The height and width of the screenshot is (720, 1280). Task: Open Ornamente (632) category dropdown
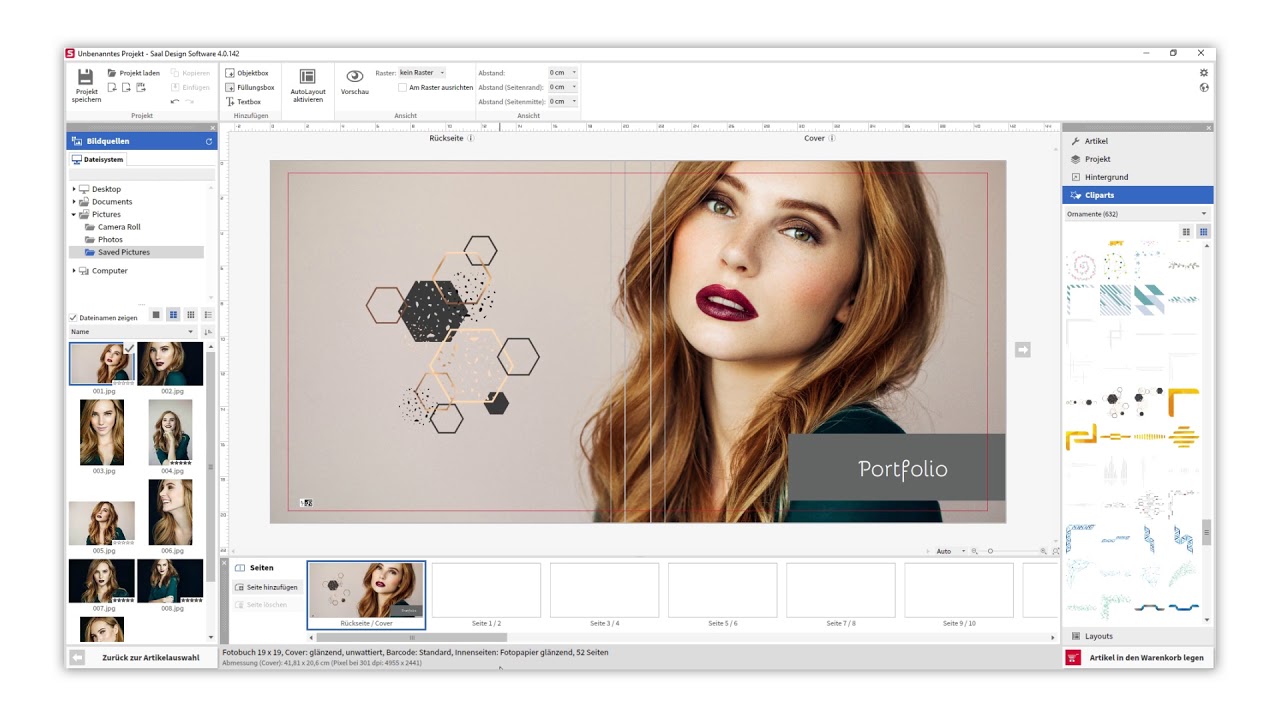tap(1137, 214)
